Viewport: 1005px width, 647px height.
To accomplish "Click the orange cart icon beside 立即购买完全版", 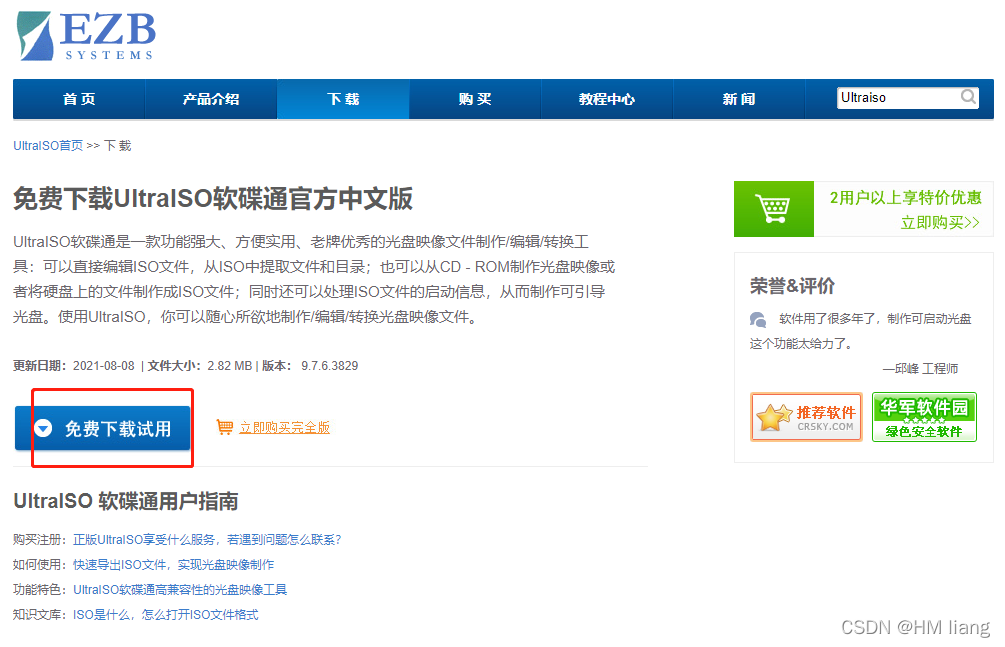I will (x=225, y=427).
